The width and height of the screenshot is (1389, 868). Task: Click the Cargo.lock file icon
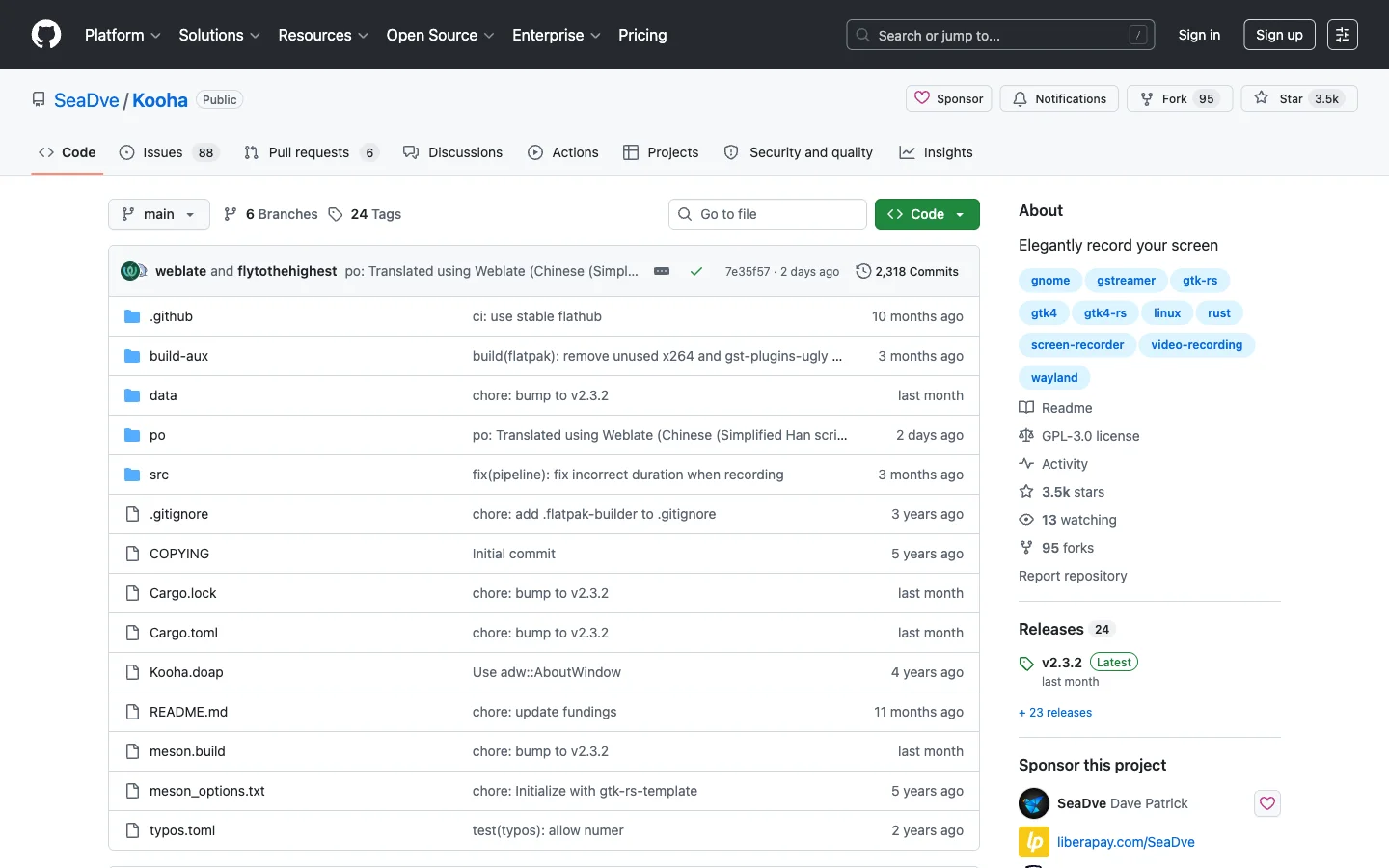coord(132,593)
